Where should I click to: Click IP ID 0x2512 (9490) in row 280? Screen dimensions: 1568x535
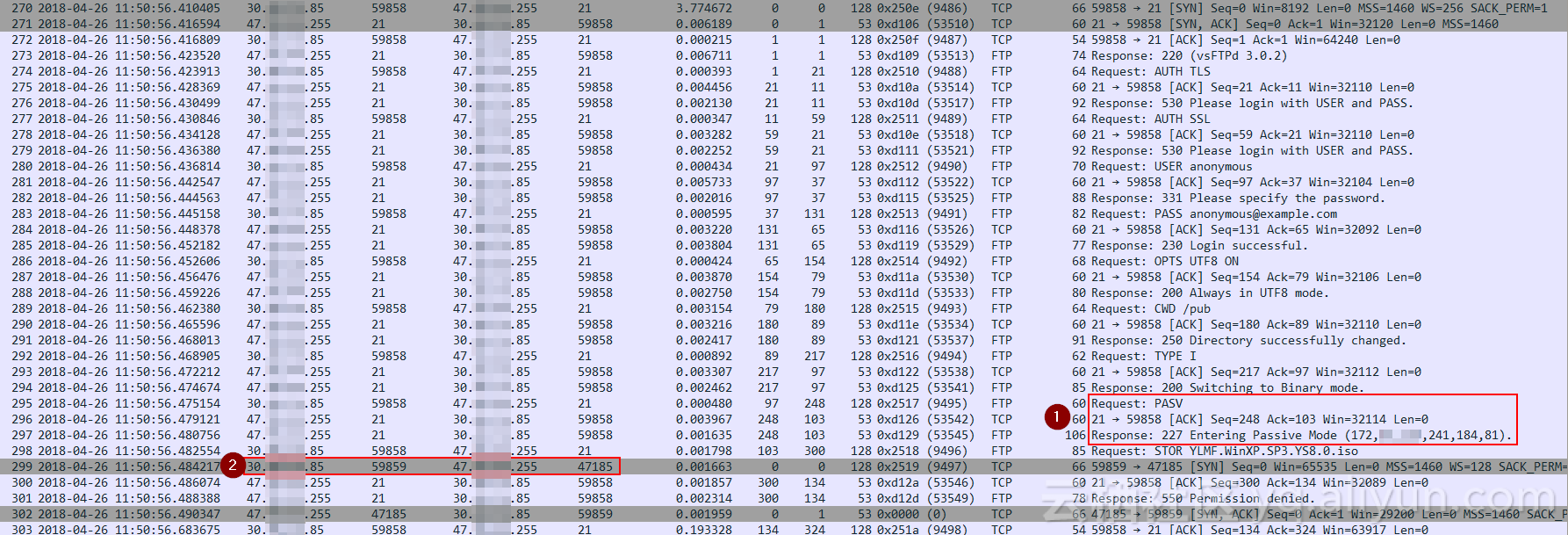tap(922, 166)
